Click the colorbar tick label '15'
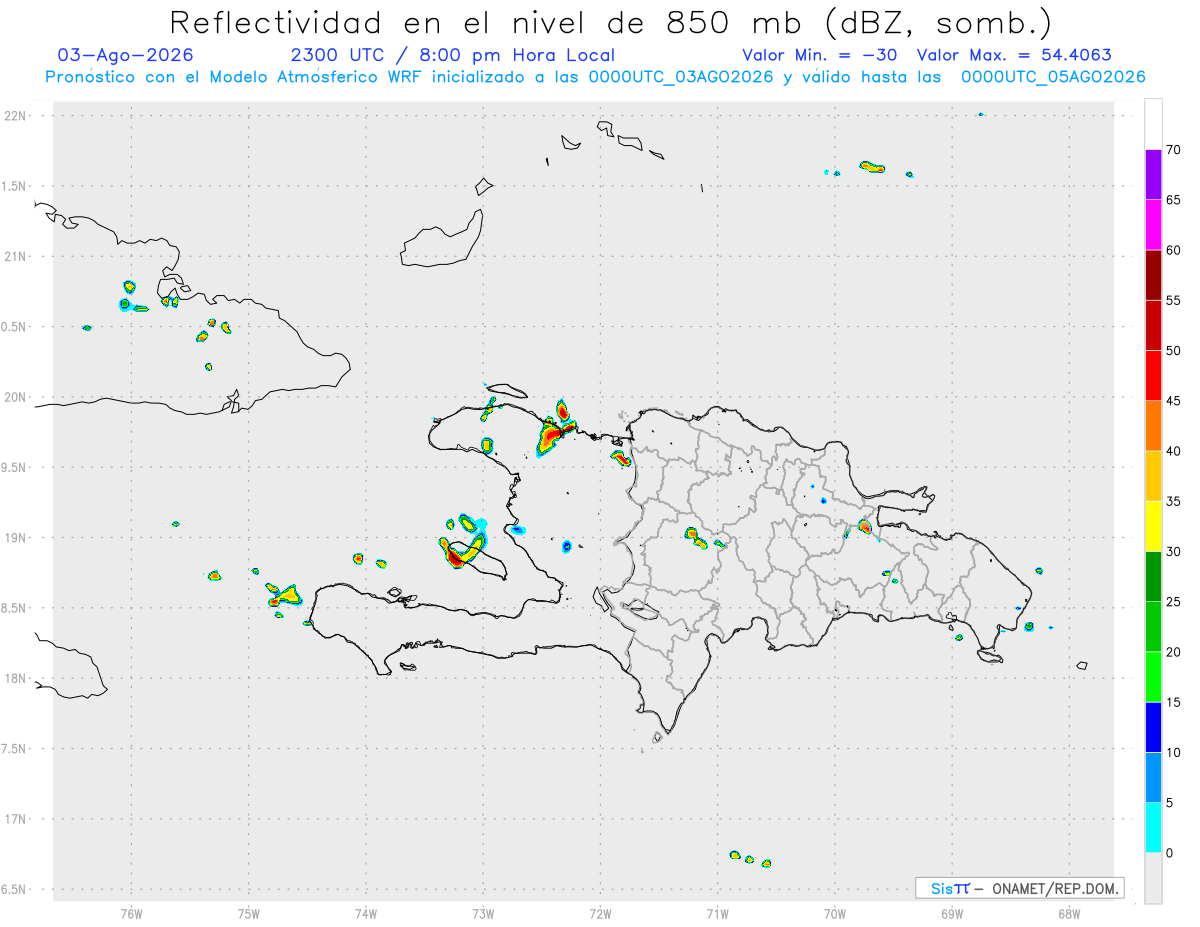 1174,702
